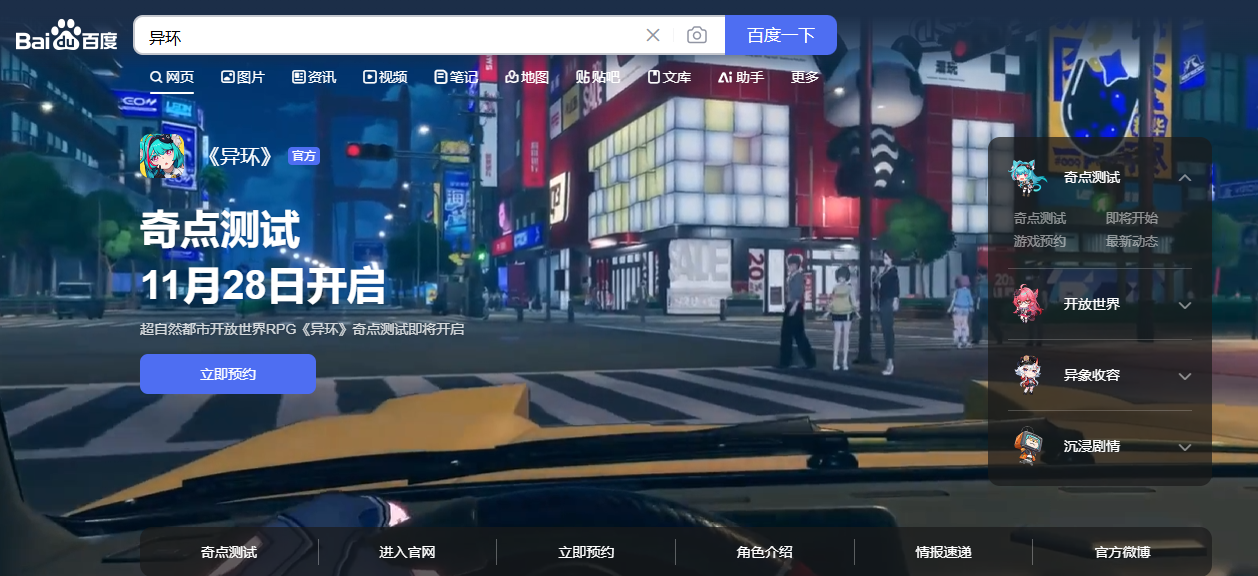This screenshot has width=1258, height=576.
Task: Open 角色介绍 in the bottom bar
Action: point(765,552)
